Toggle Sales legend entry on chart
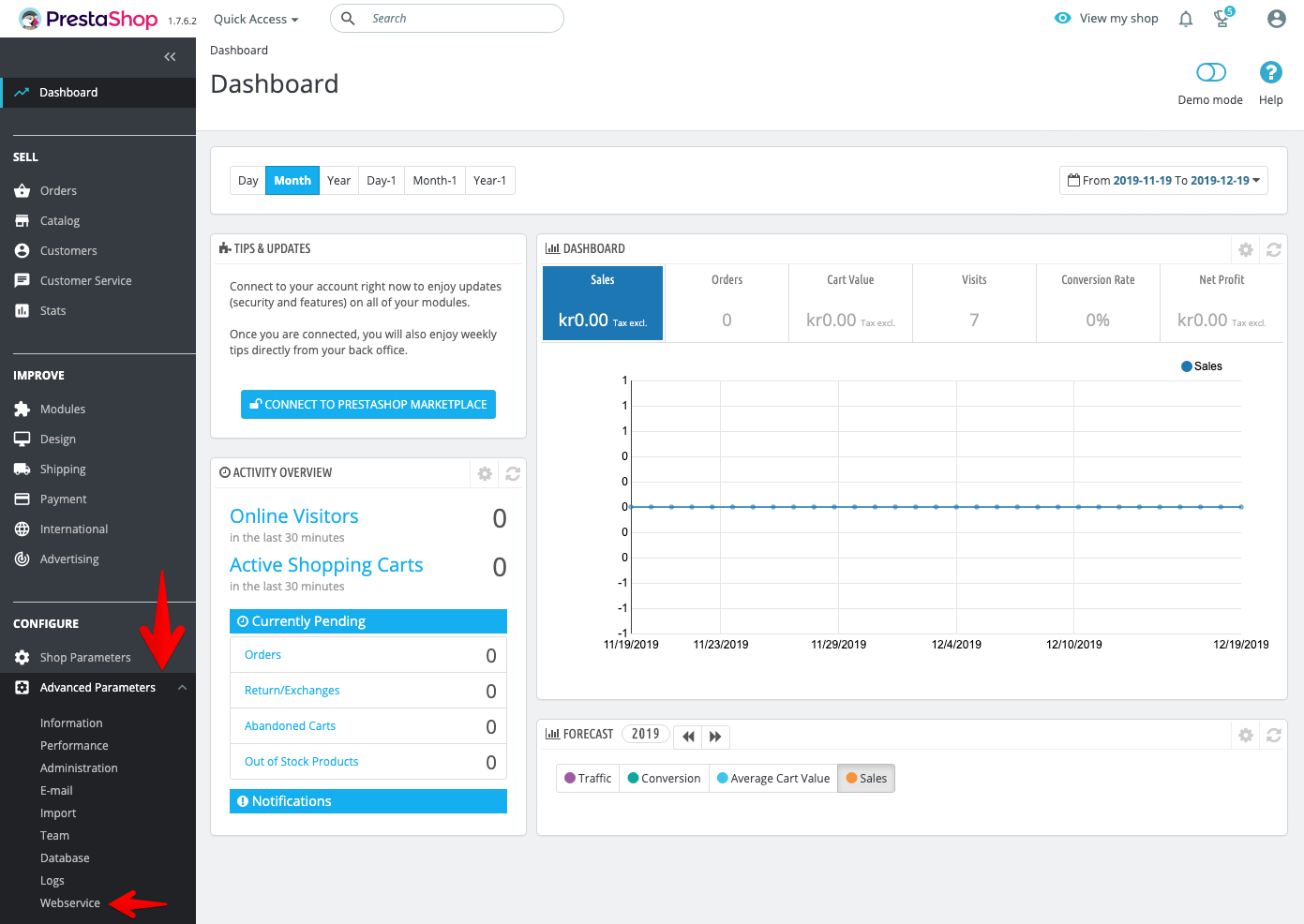Image resolution: width=1304 pixels, height=924 pixels. (x=1202, y=366)
